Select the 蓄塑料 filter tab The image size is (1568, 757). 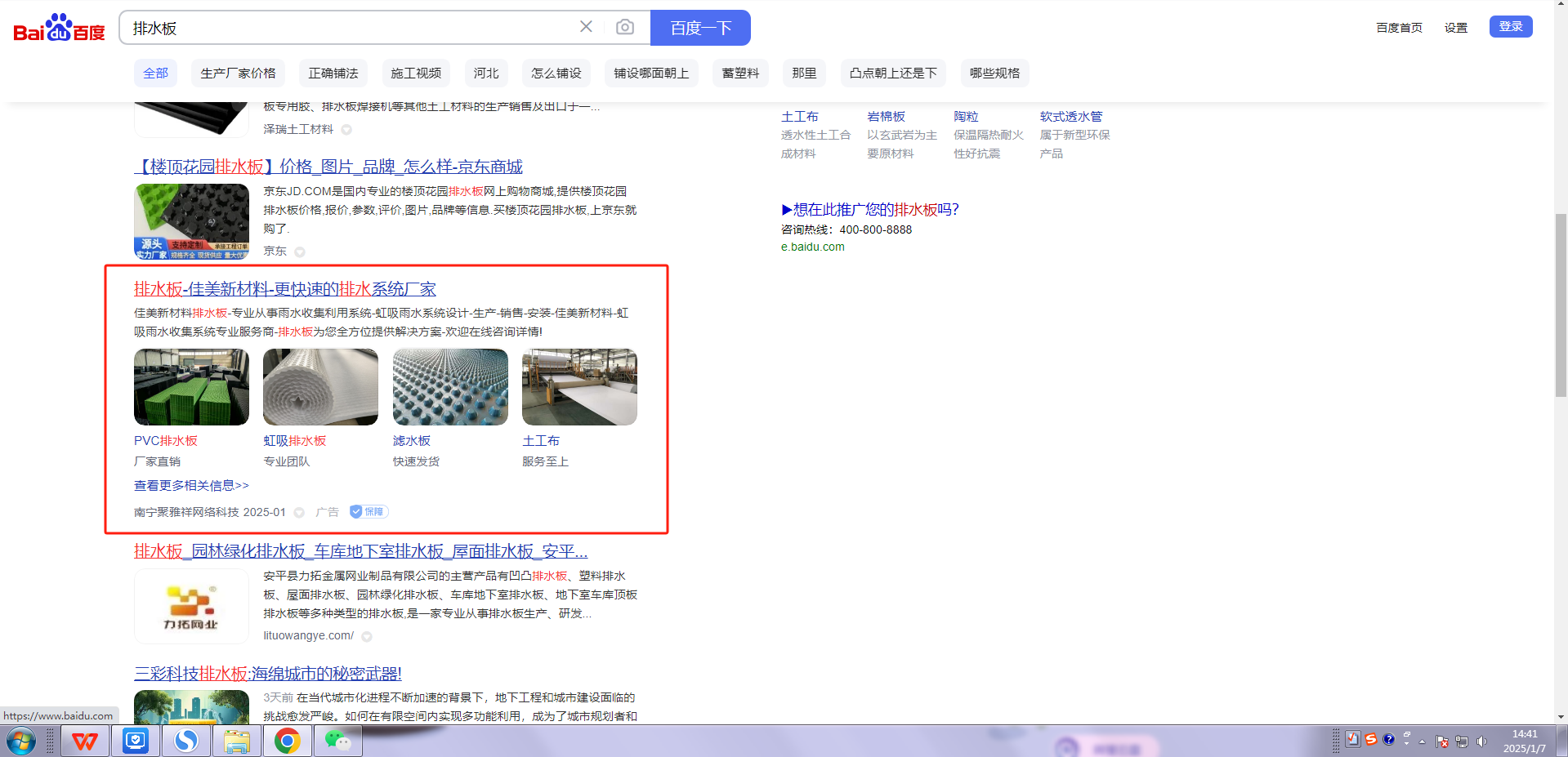pos(740,73)
